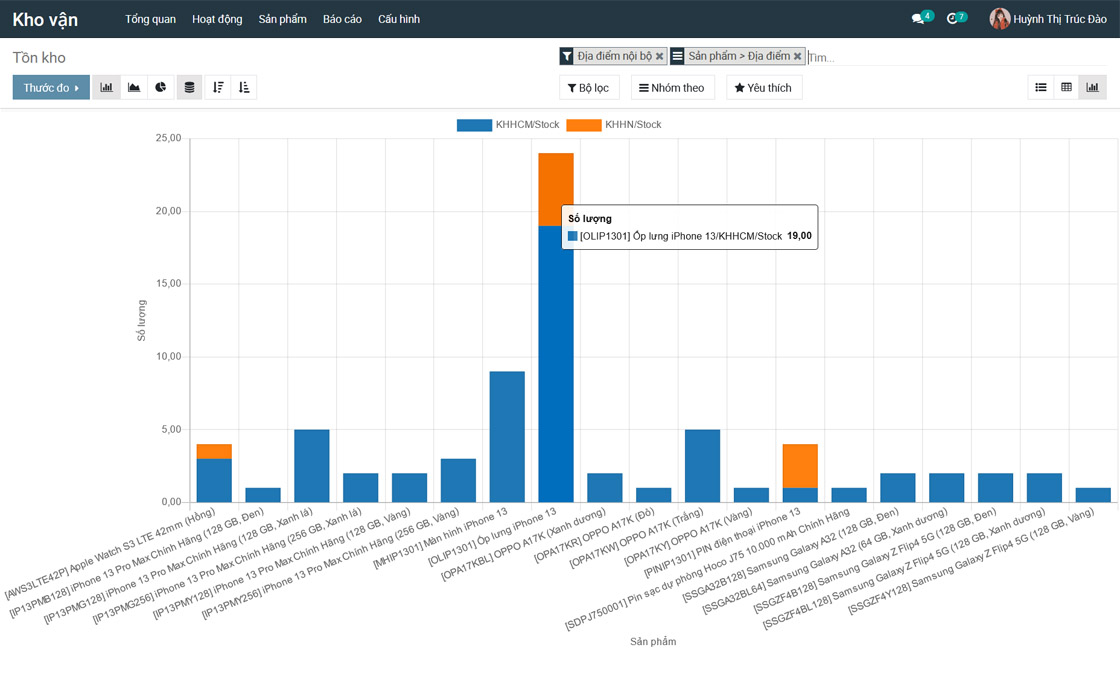Toggle KHHN/Stock series in legend
The image size is (1120, 676).
coord(614,125)
